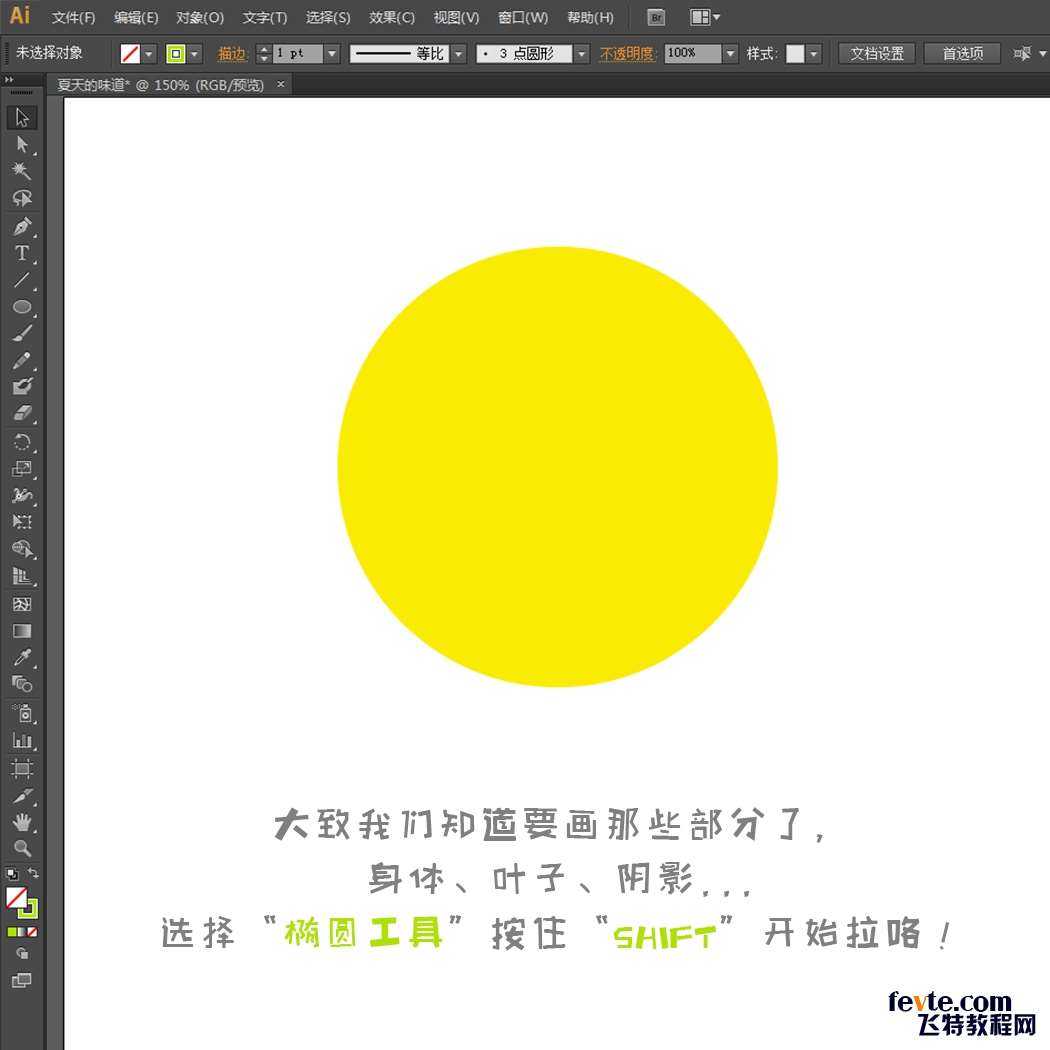Open the control bar panel menu arrow

[1042, 54]
